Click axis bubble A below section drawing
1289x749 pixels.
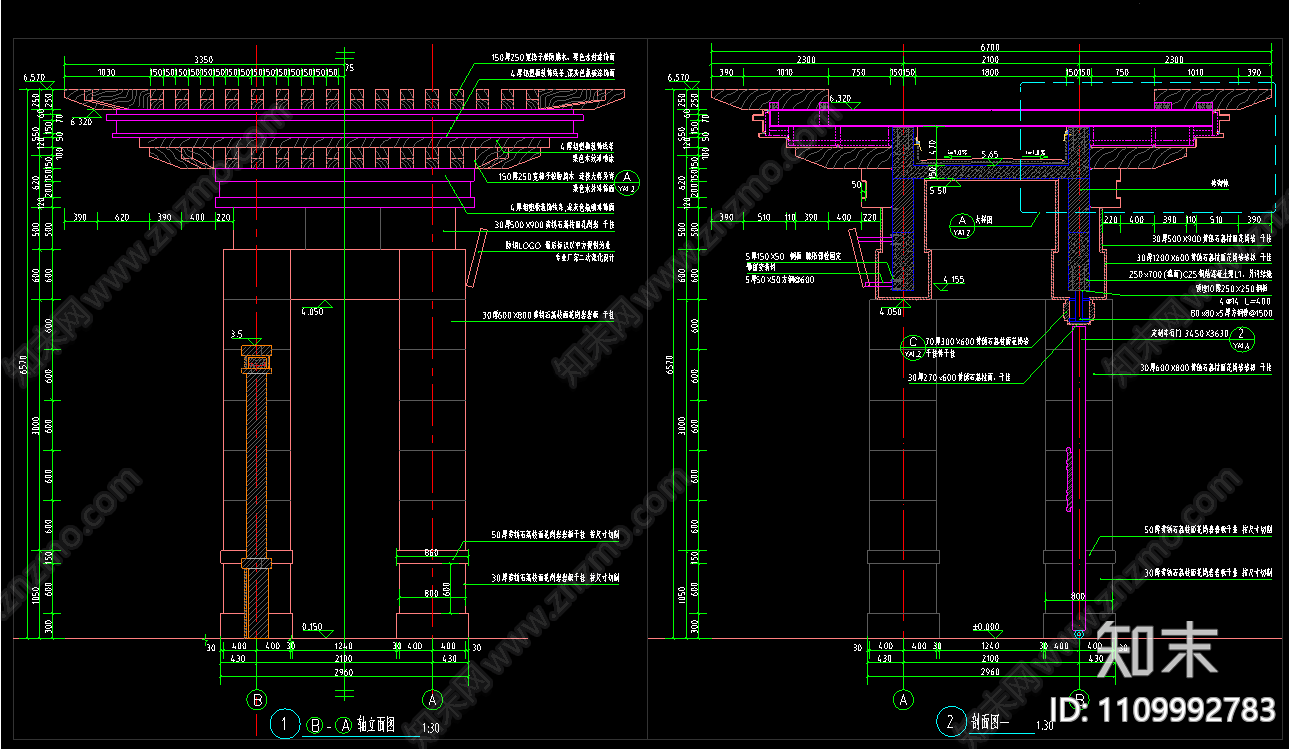903,699
